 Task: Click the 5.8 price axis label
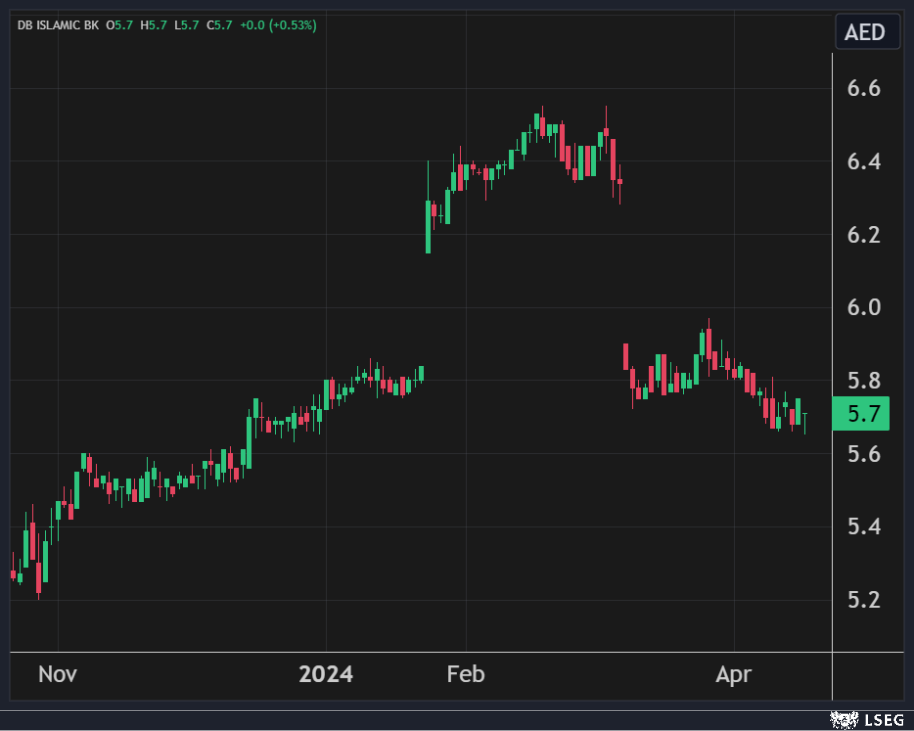(861, 380)
